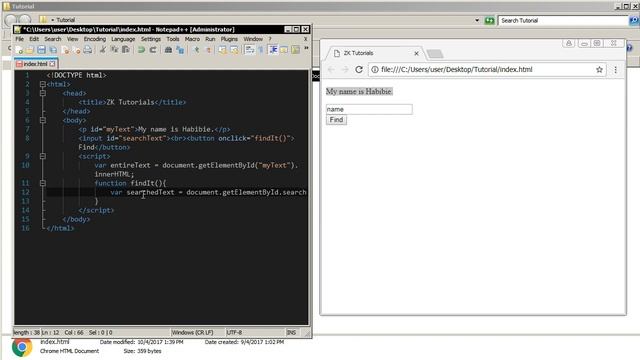The image size is (640, 360).
Task: Collapse the findIt function fold marker
Action: click(42, 183)
